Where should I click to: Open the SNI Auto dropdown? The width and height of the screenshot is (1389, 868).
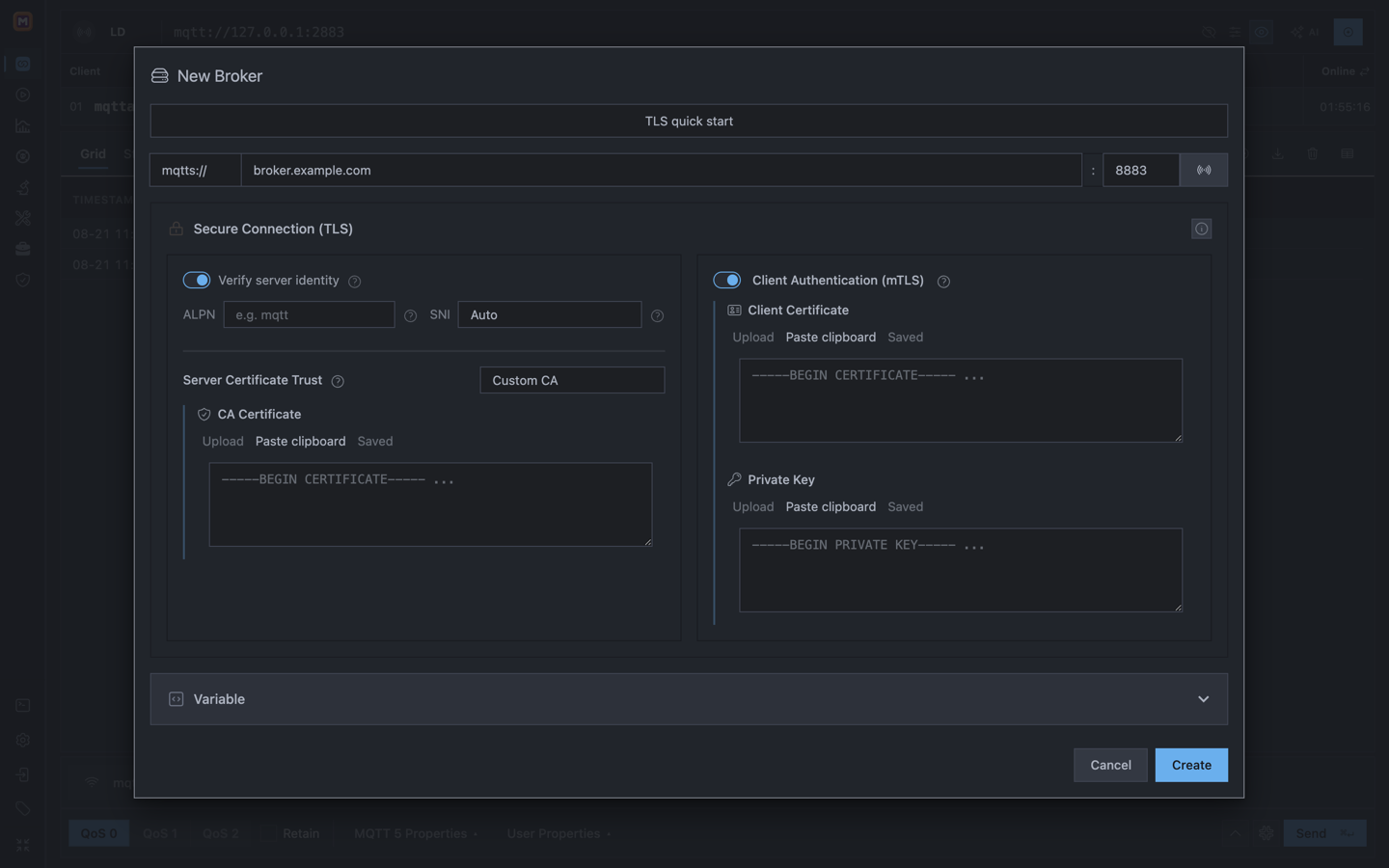point(550,314)
